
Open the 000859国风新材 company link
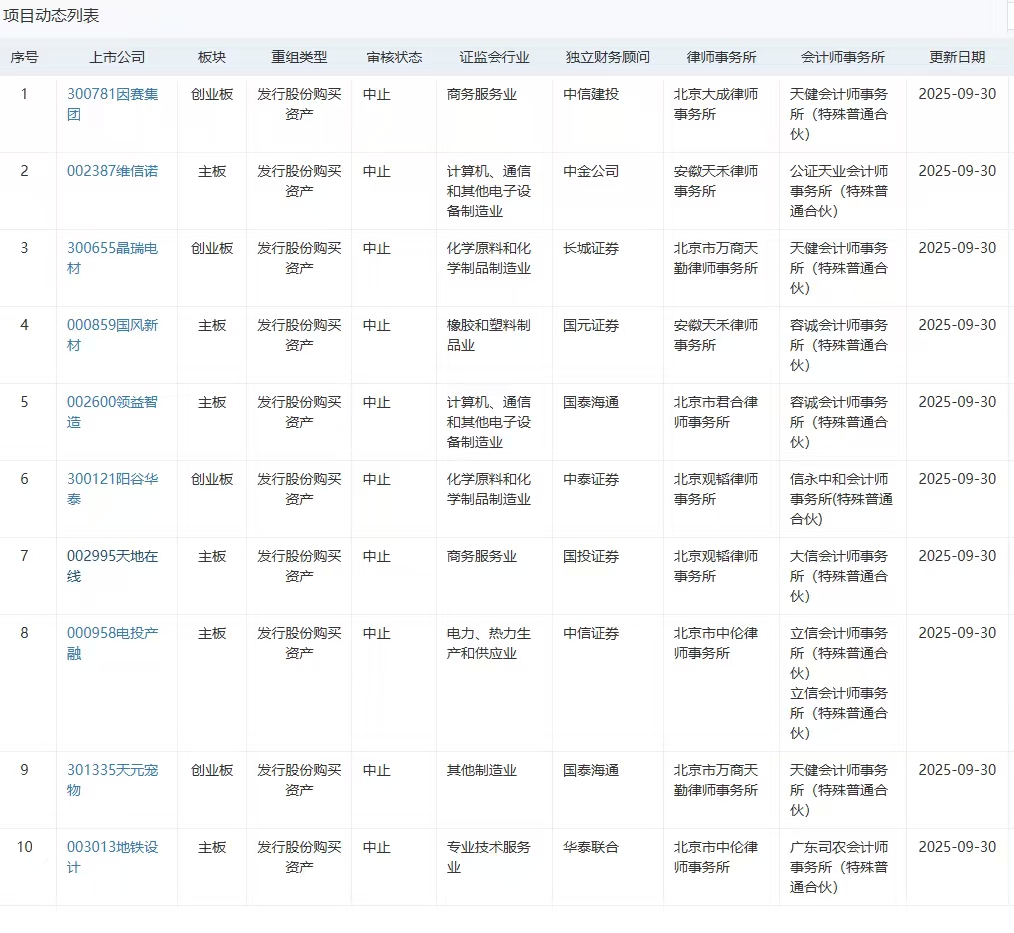(x=113, y=335)
